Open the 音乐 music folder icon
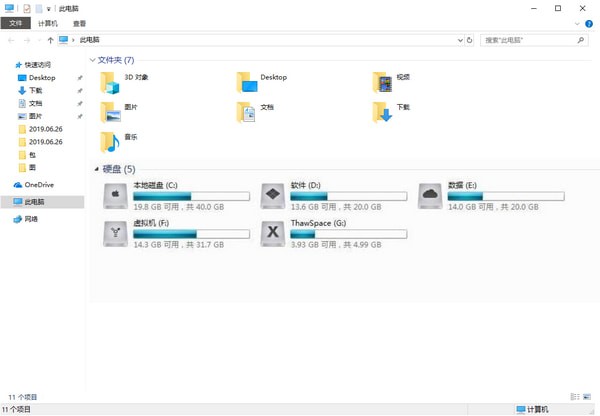Image resolution: width=600 pixels, height=416 pixels. [110, 142]
